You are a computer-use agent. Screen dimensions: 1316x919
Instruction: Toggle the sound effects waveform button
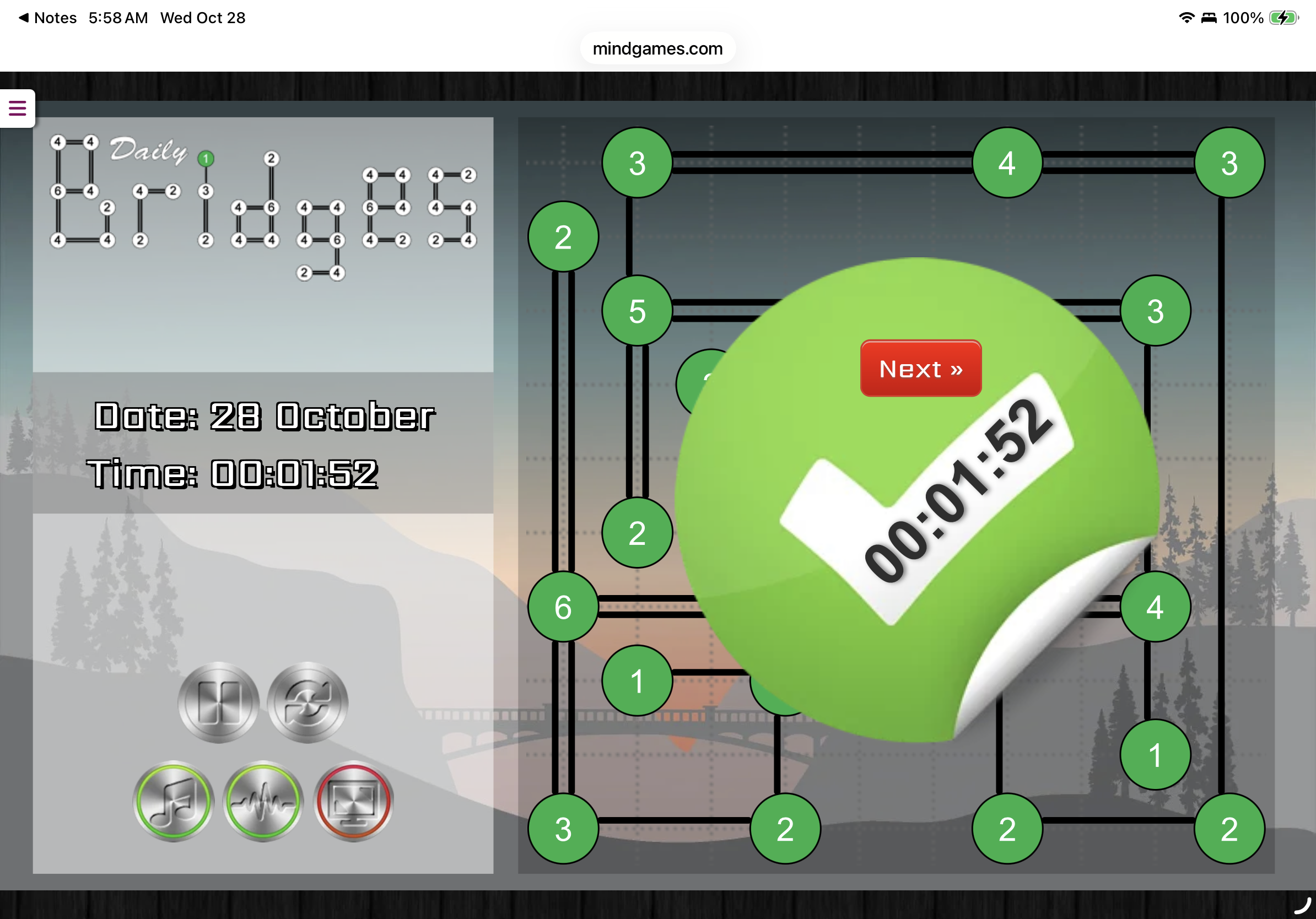pos(263,801)
